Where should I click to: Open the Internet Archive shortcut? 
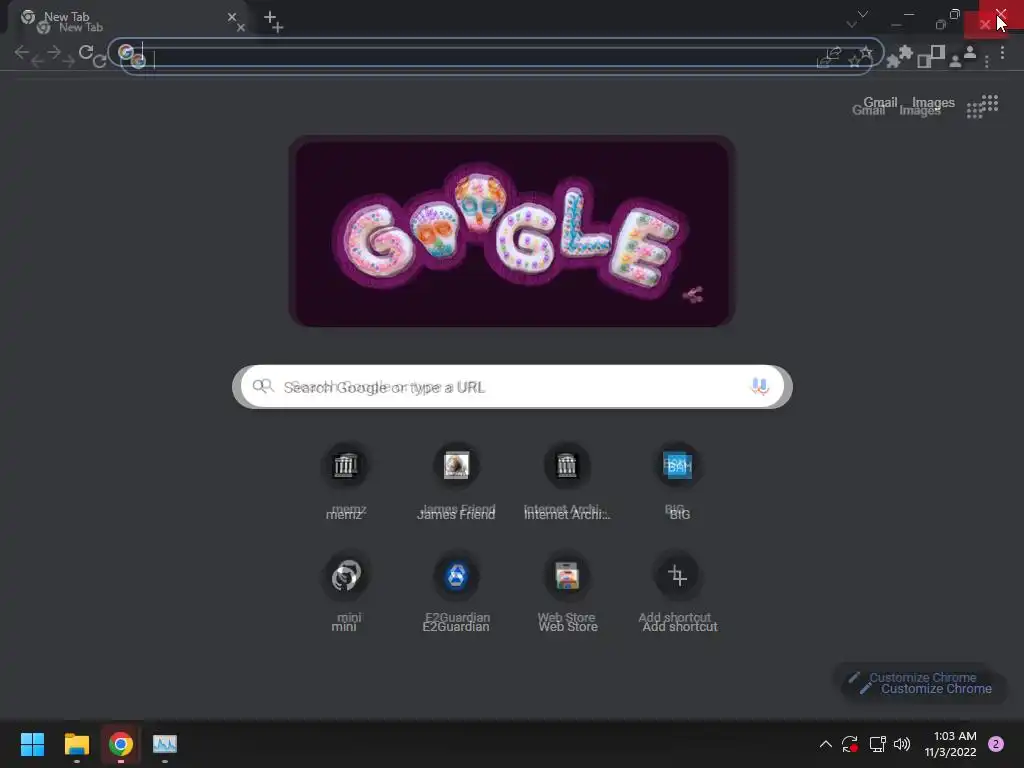point(567,482)
